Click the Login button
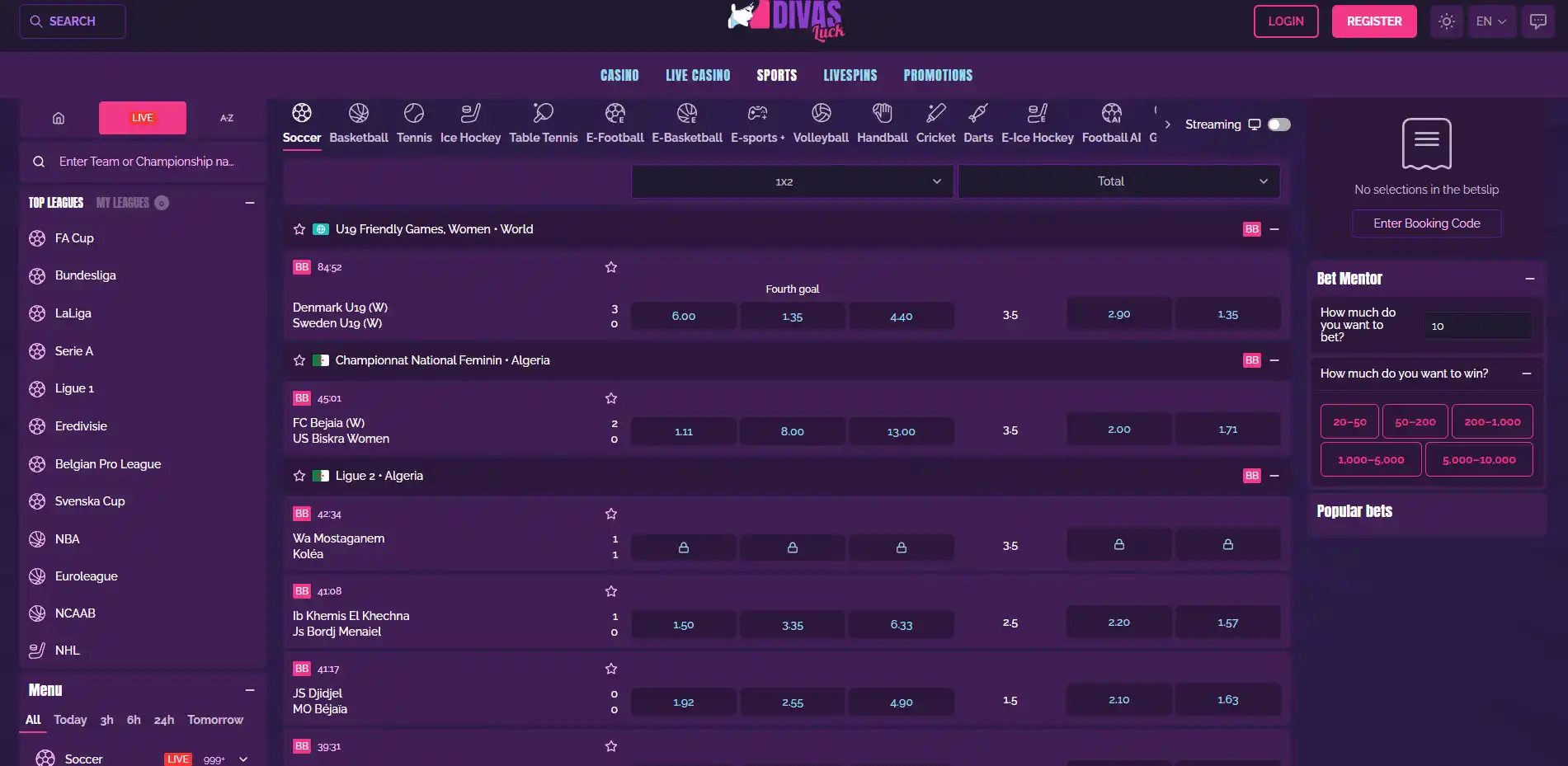 tap(1286, 21)
